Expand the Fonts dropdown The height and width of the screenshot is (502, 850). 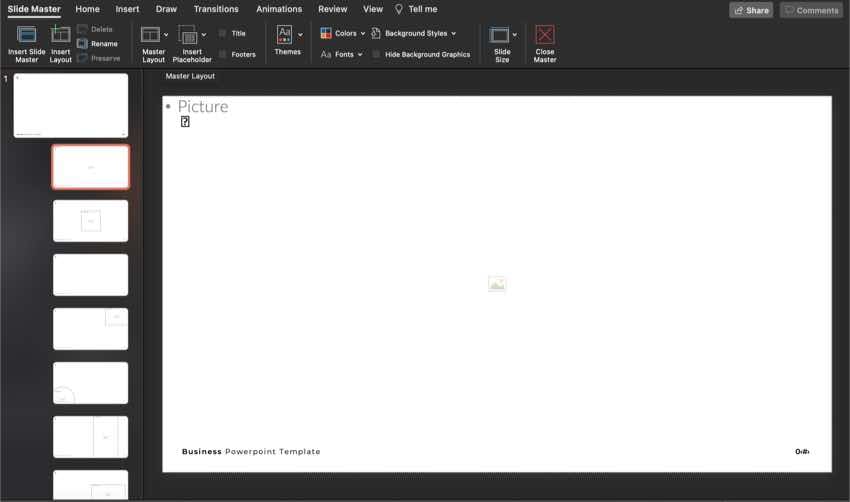click(342, 54)
